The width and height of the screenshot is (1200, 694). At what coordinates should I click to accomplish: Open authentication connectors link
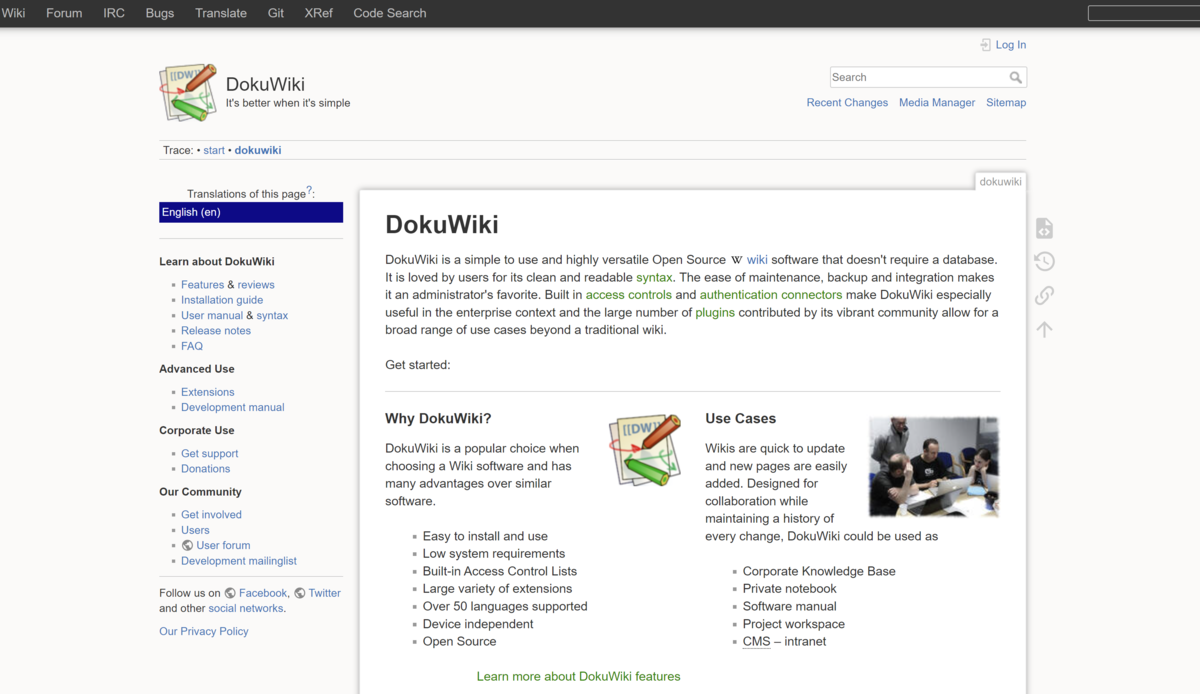pos(771,295)
